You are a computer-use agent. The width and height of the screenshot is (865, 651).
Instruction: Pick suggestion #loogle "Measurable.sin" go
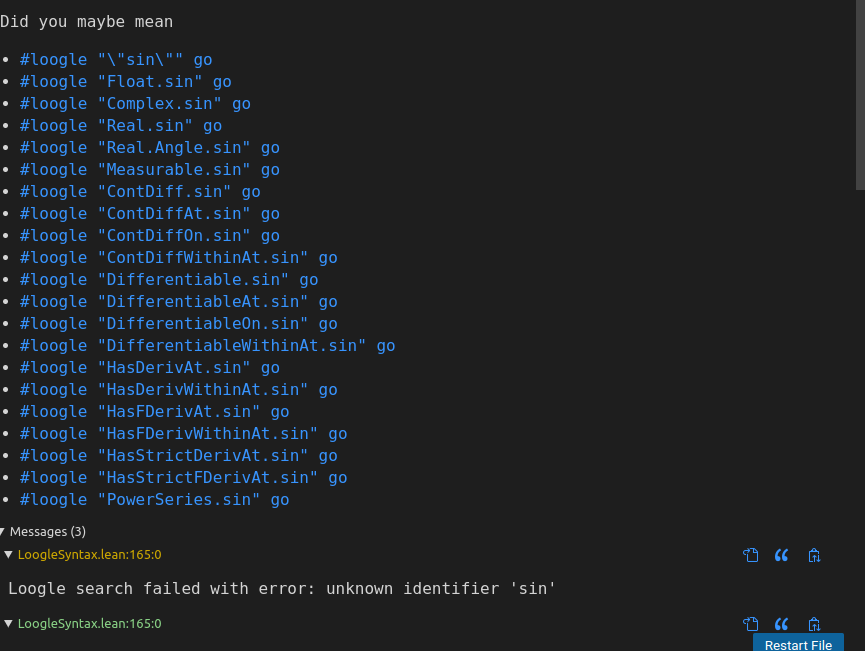tap(149, 170)
